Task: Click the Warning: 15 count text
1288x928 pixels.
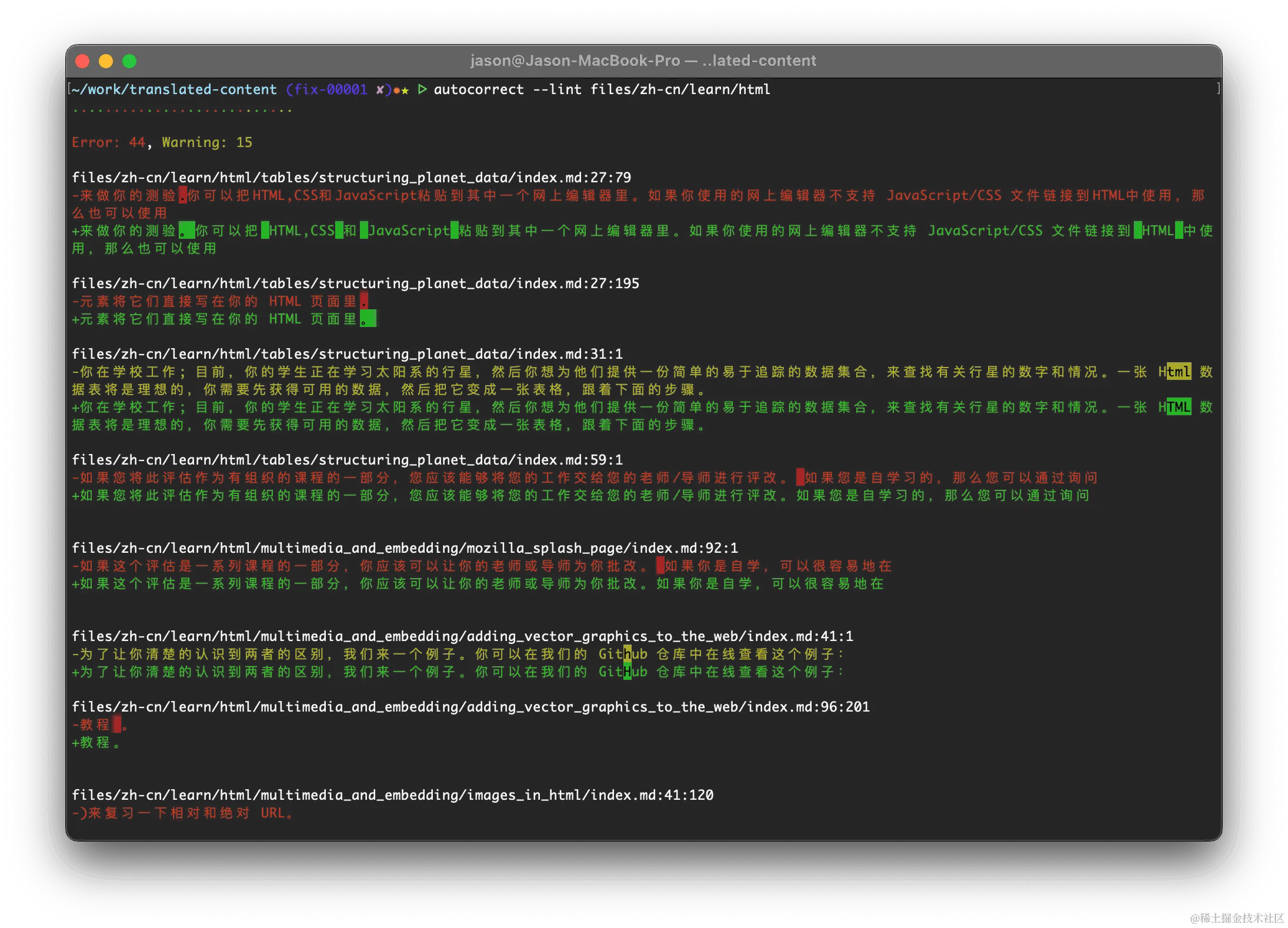Action: tap(207, 142)
